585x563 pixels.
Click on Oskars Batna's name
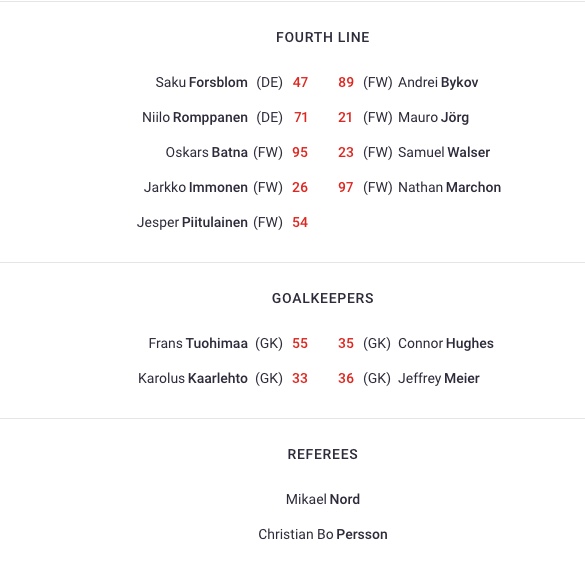[x=206, y=152]
